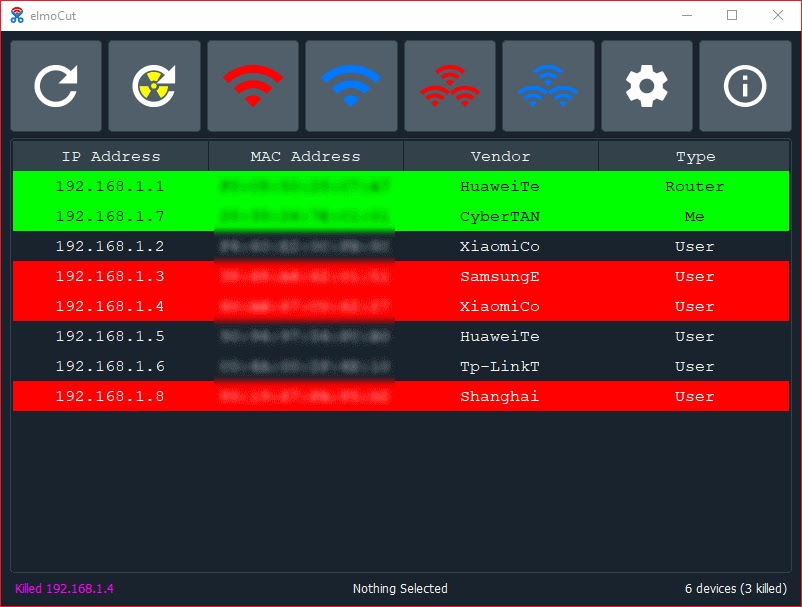Image resolution: width=802 pixels, height=607 pixels.
Task: Click User type in the 192.168.1.8 row
Action: (694, 396)
